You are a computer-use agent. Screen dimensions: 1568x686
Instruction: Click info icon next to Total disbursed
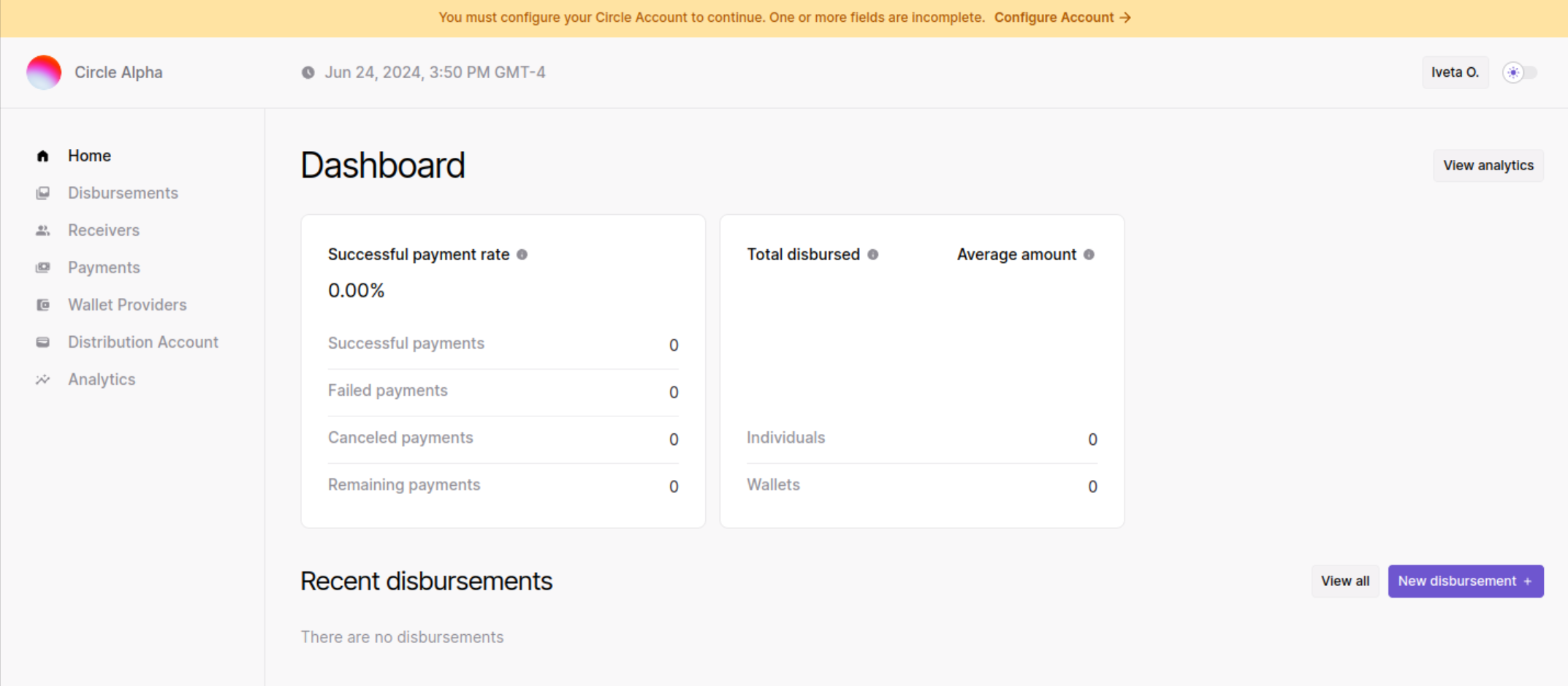tap(872, 254)
